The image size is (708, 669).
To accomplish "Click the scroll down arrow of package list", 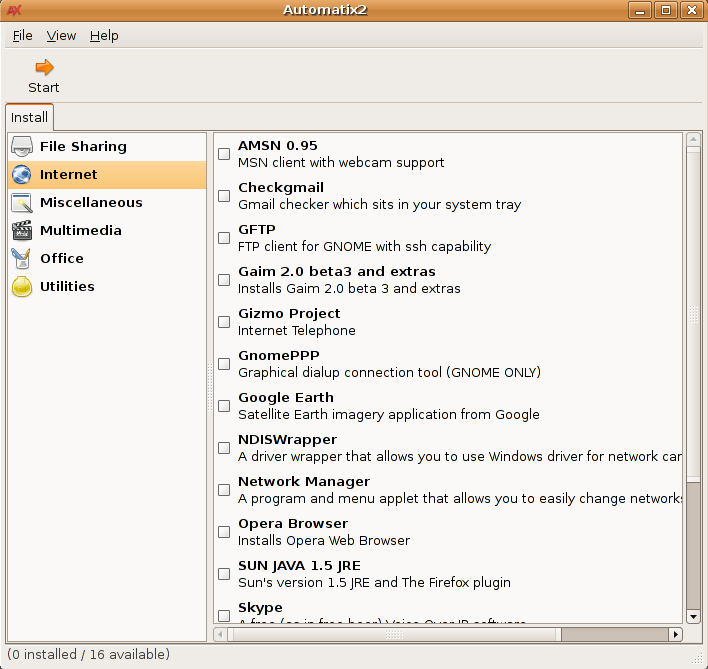I will (x=693, y=616).
